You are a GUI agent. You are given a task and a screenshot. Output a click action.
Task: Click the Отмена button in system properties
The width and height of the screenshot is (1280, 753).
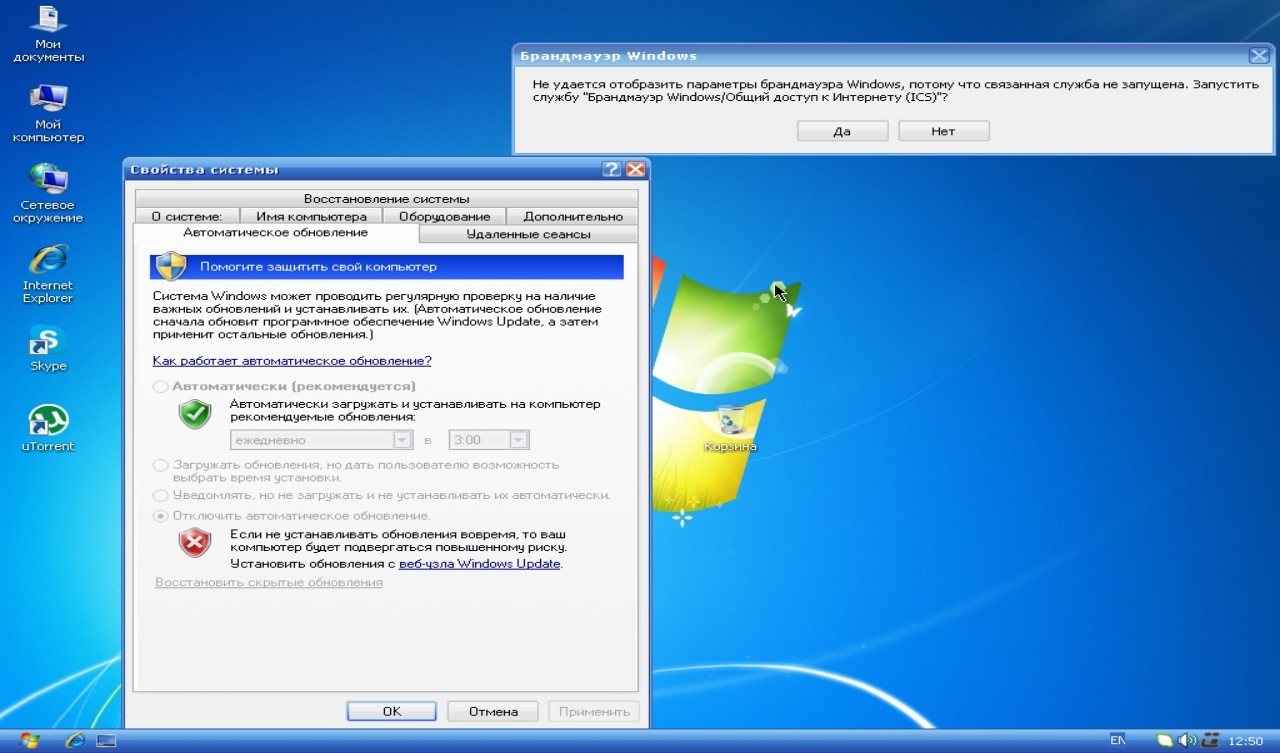[492, 711]
